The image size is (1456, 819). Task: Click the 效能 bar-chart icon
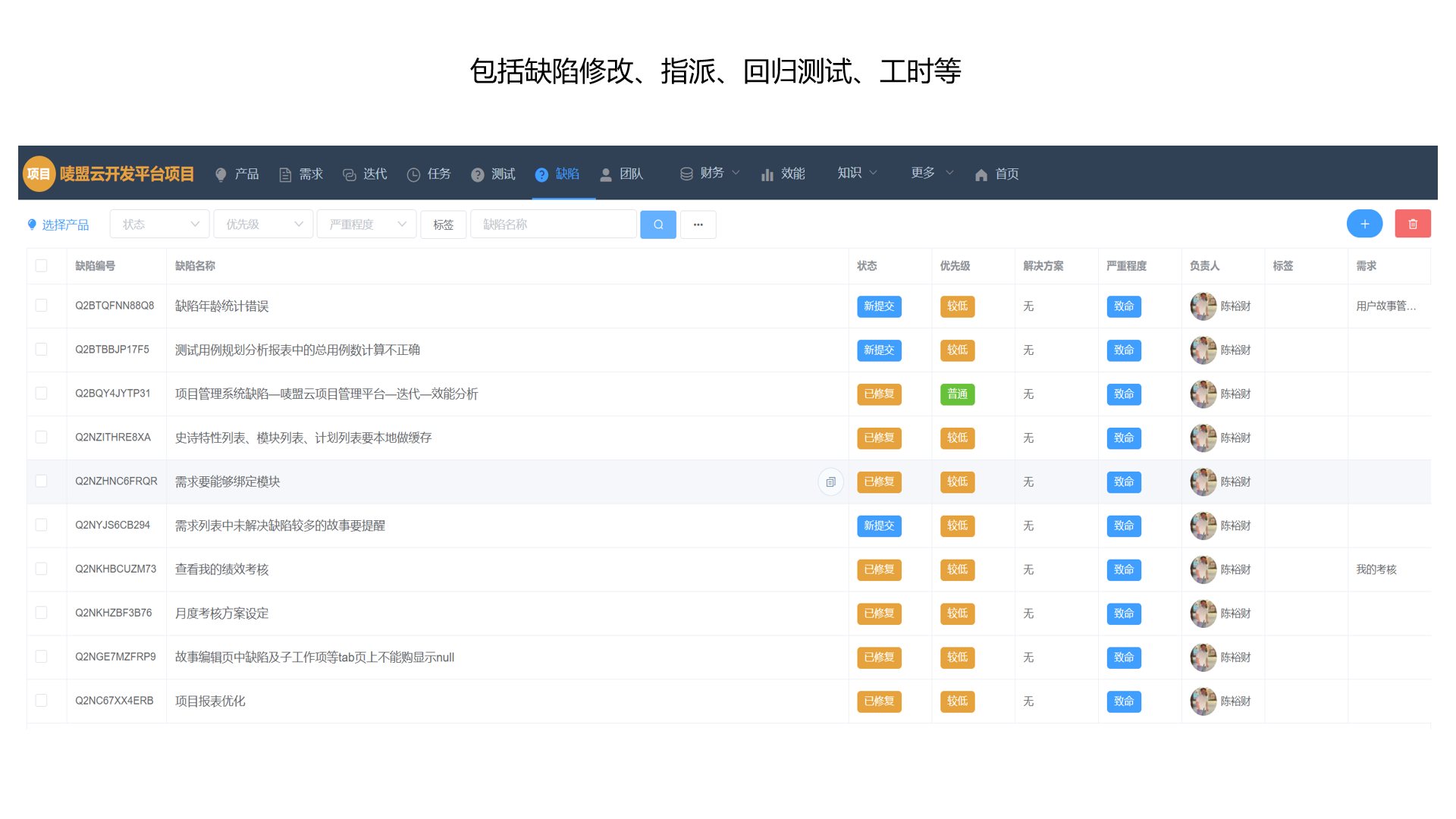[x=767, y=174]
